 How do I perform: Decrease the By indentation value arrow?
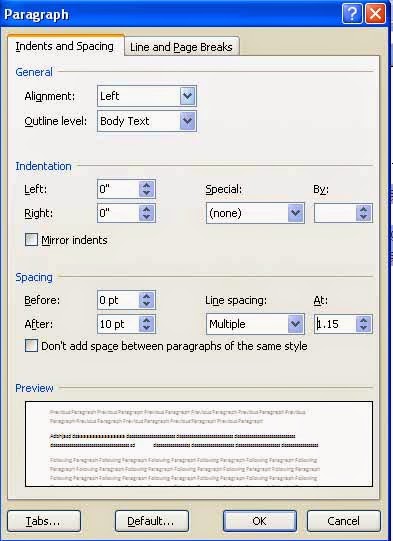pyautogui.click(x=363, y=217)
